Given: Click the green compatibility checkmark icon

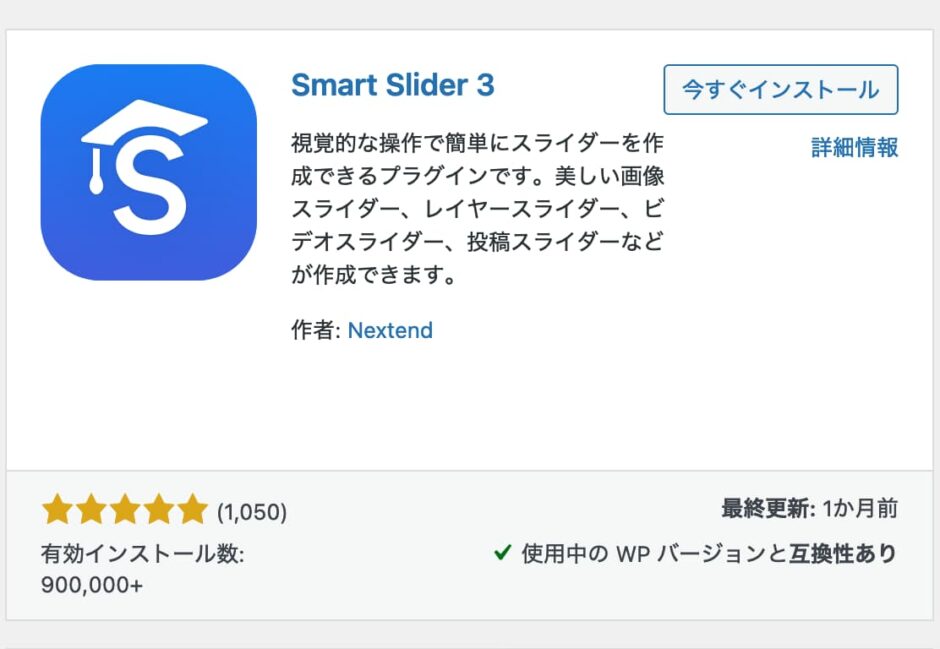Looking at the screenshot, I should 502,553.
